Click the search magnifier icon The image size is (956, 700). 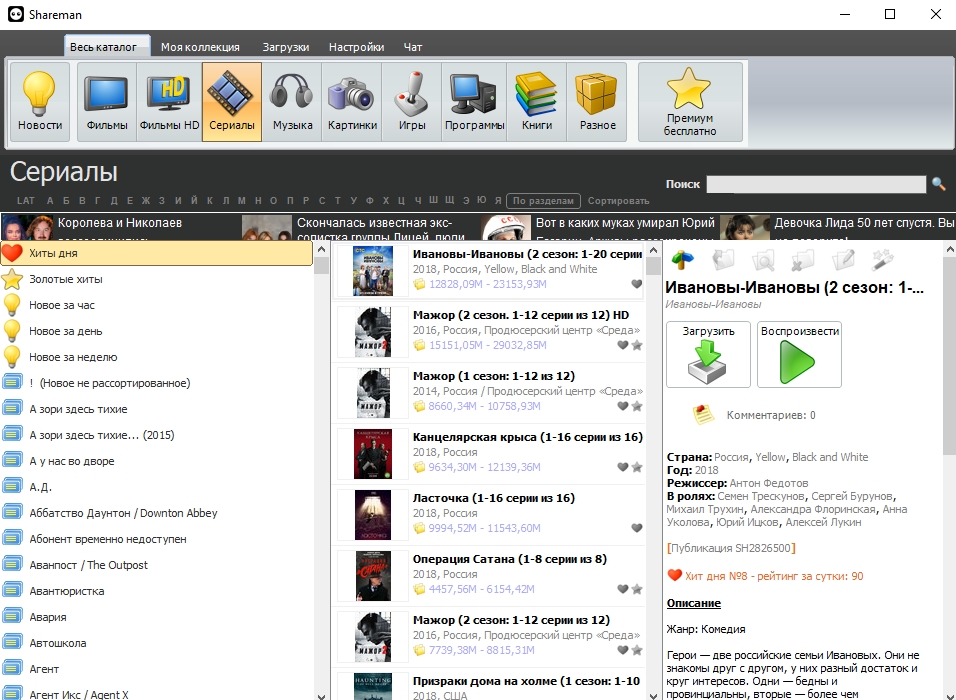coord(938,184)
